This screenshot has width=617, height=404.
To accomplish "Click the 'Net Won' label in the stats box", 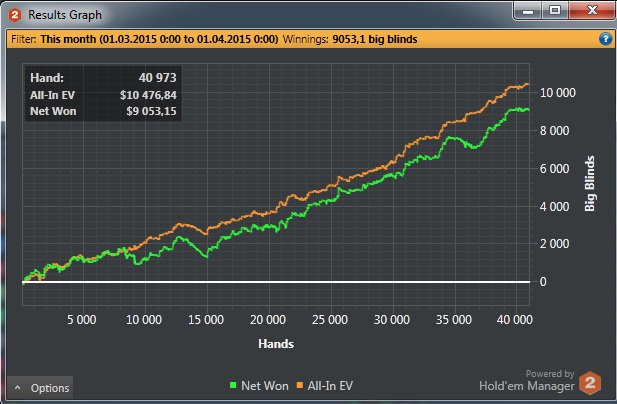I will point(53,111).
